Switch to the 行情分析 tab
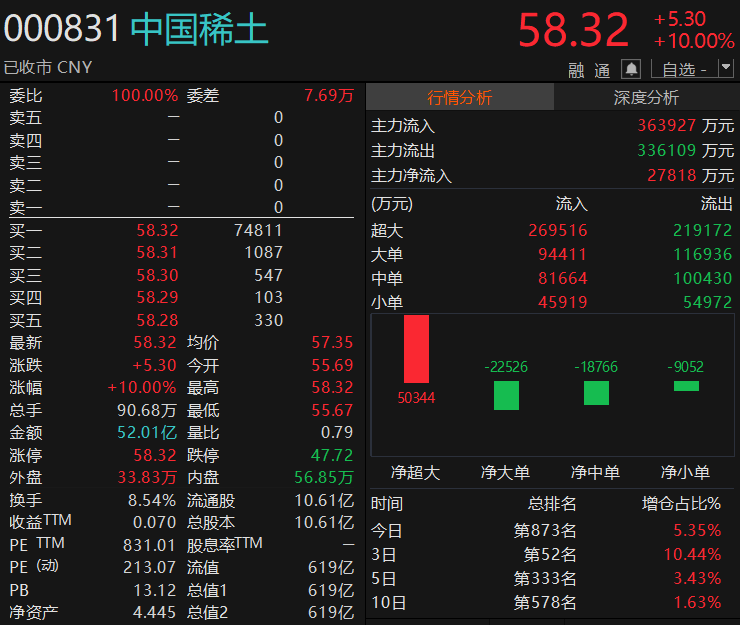 (460, 97)
